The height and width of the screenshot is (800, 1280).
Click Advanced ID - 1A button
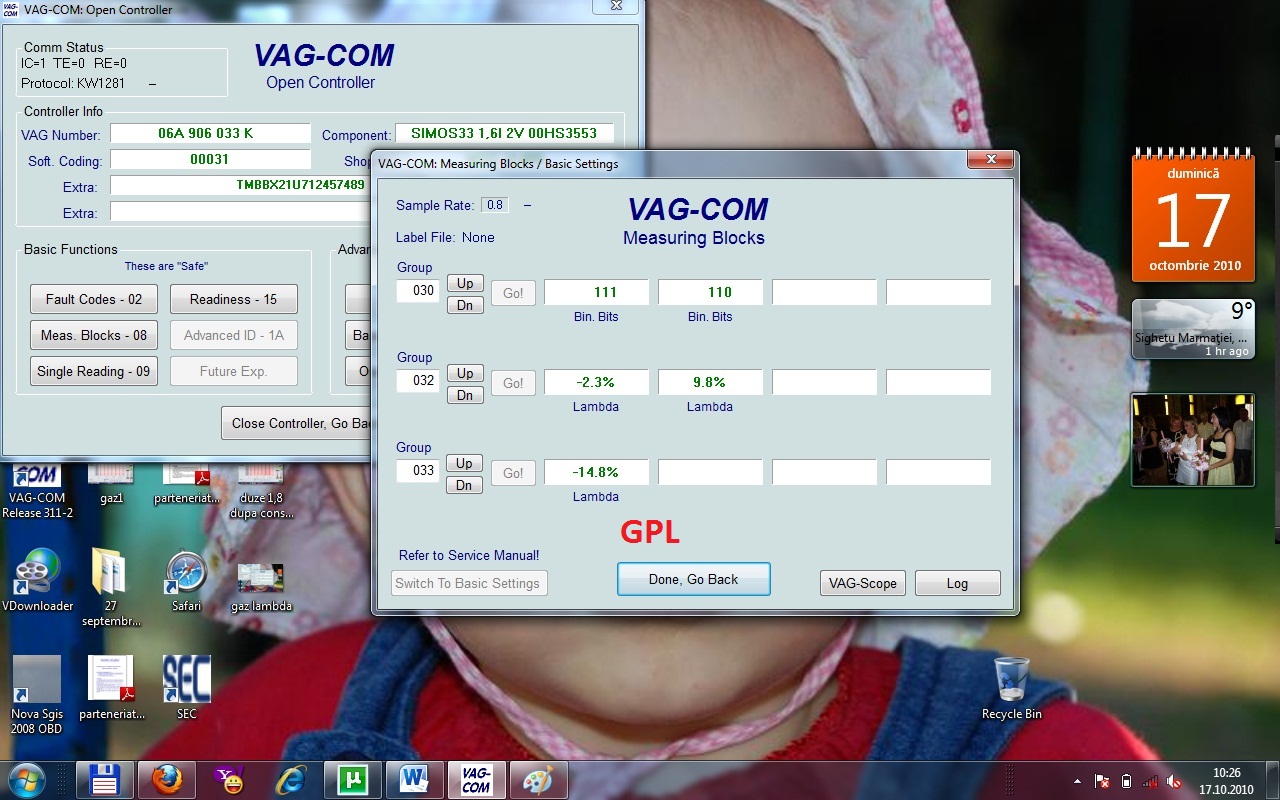pyautogui.click(x=233, y=335)
